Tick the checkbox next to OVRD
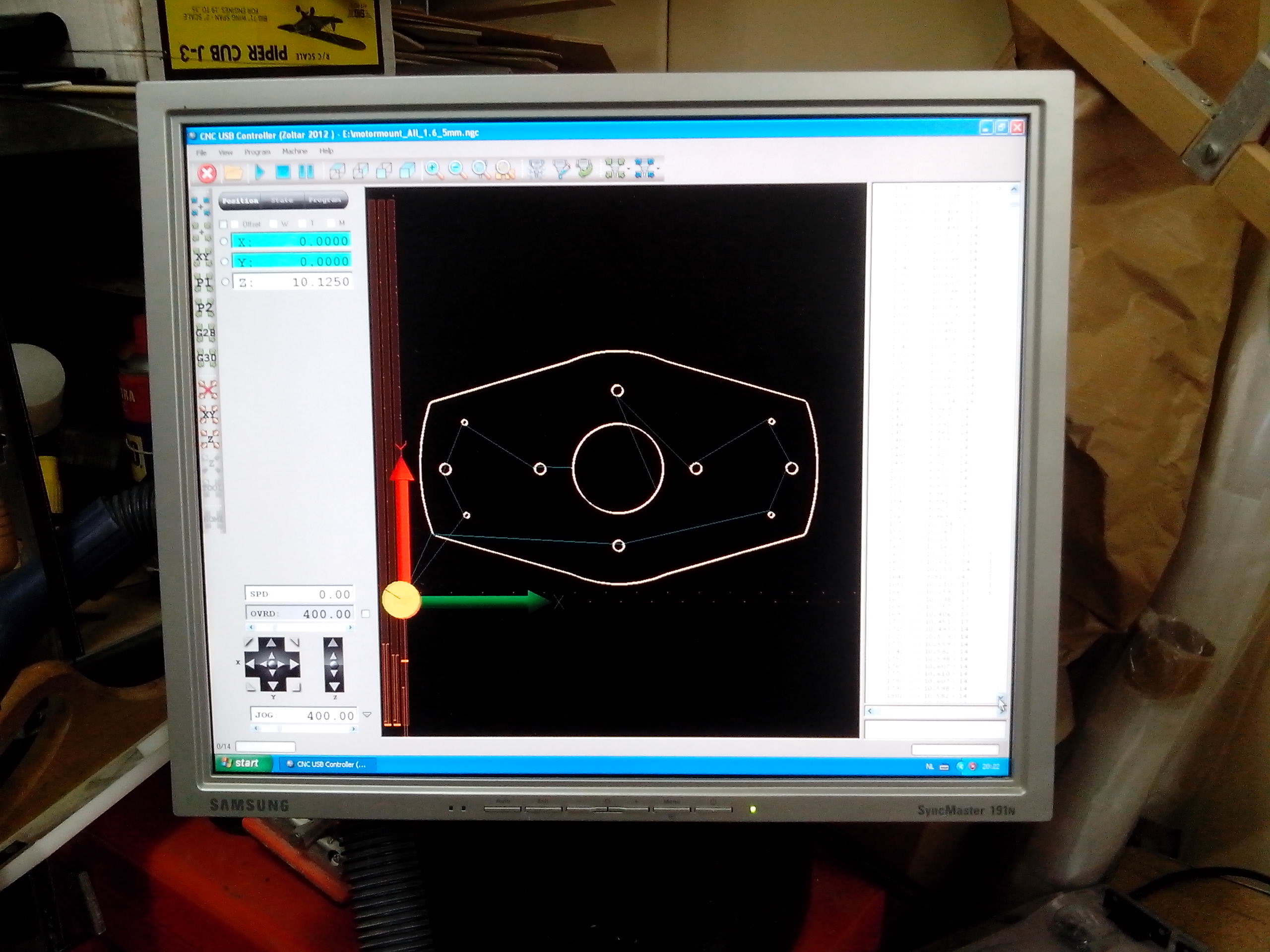 [365, 613]
